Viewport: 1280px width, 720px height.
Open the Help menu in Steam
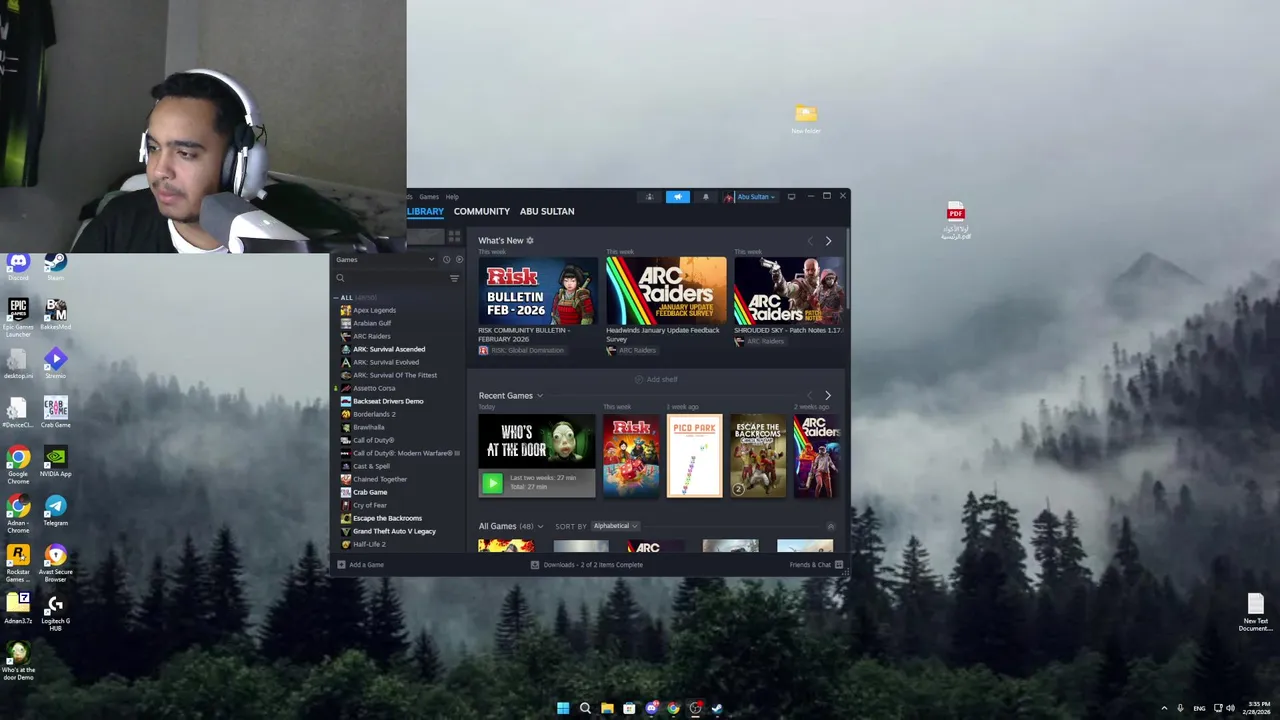[x=452, y=197]
